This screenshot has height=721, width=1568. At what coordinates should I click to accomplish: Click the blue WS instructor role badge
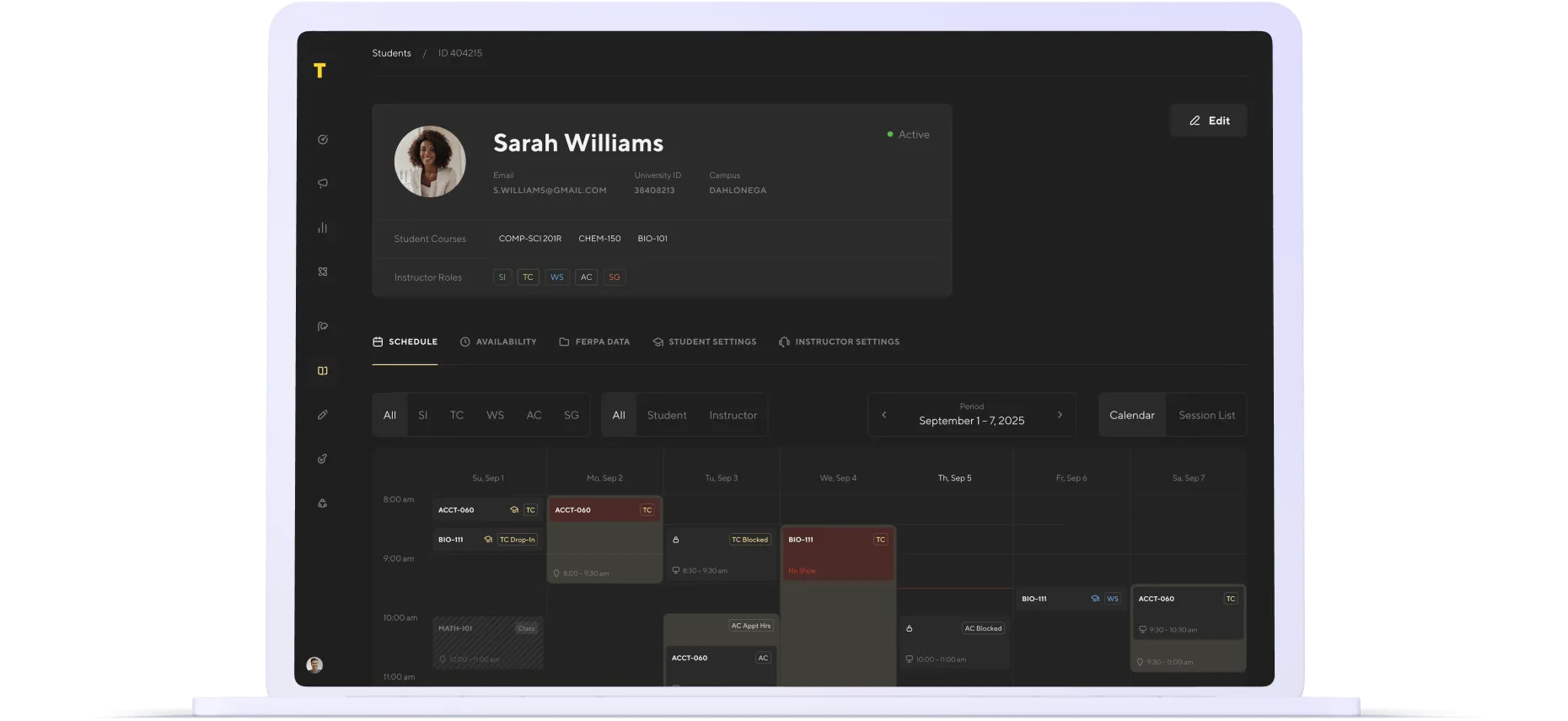557,277
